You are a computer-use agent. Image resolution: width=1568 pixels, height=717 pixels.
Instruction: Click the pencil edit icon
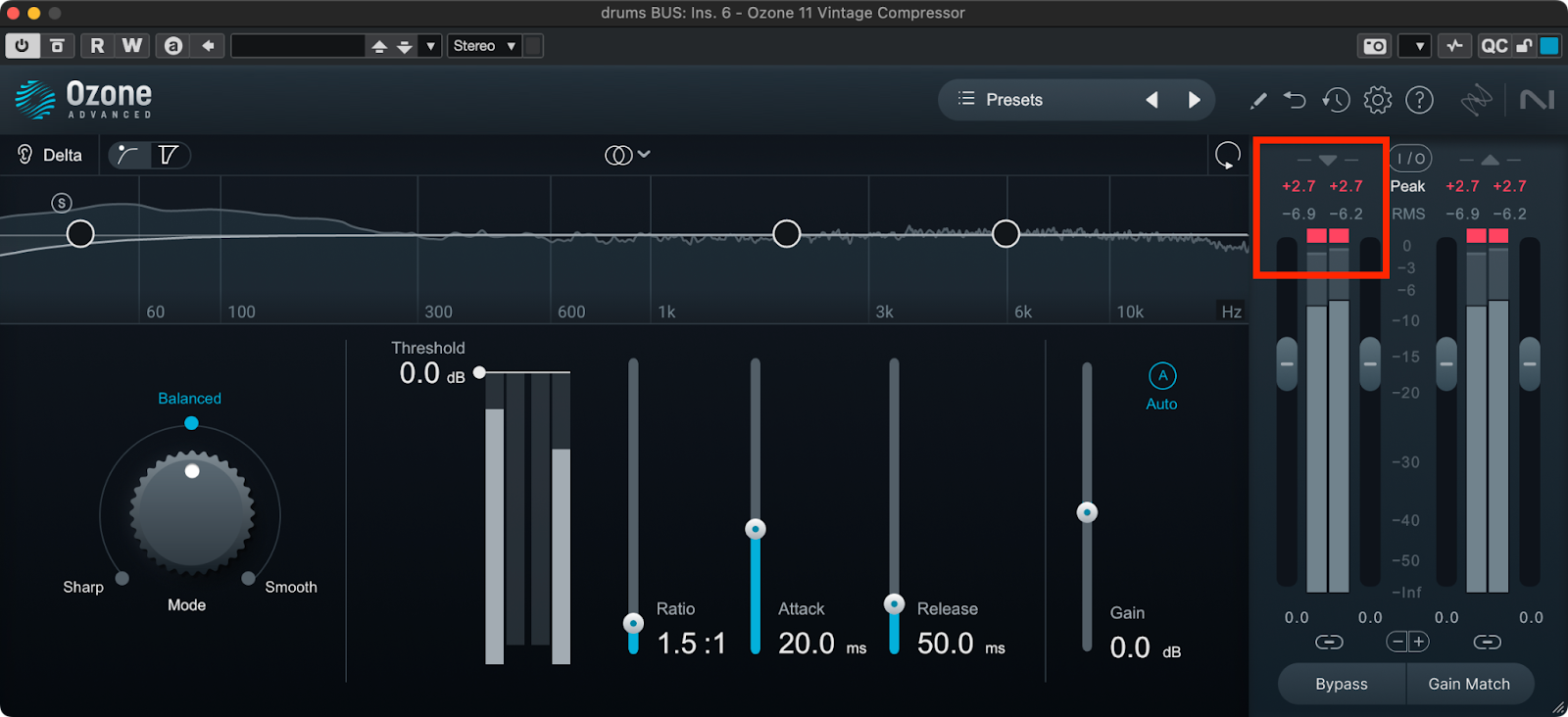(x=1258, y=100)
